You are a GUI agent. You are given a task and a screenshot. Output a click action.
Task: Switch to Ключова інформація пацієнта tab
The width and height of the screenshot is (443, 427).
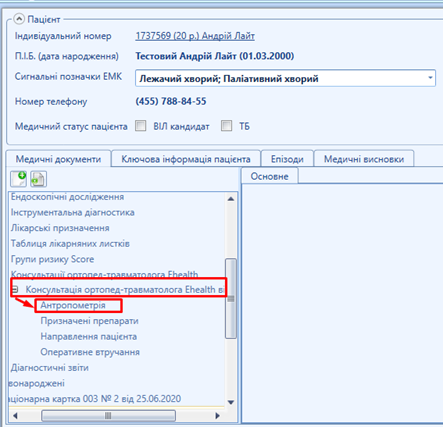click(186, 159)
